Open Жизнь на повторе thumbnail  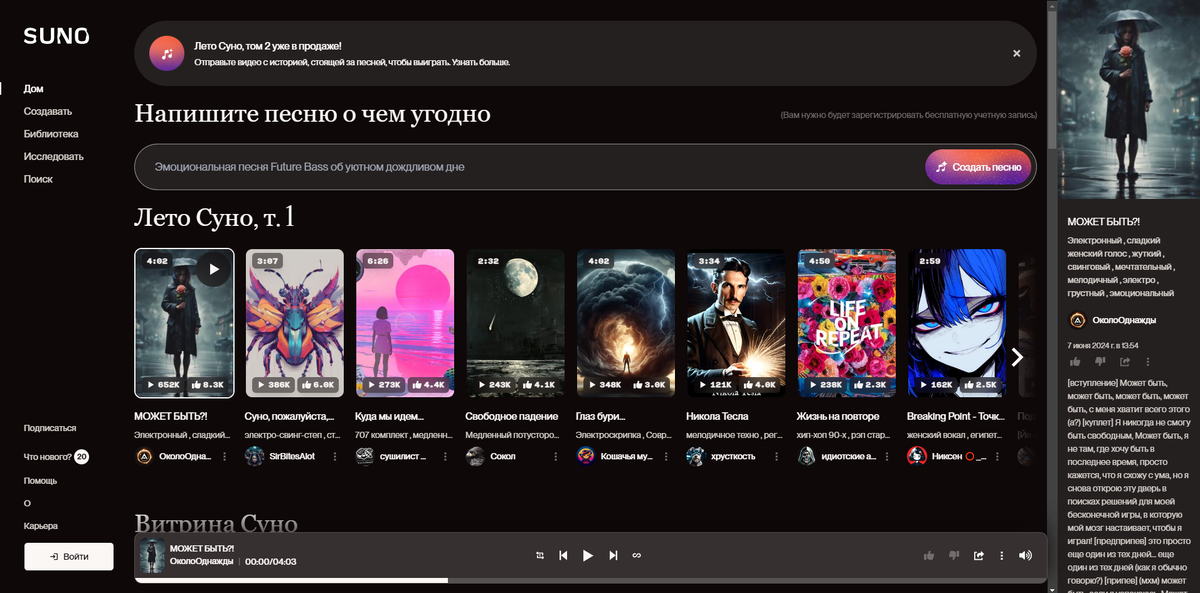[847, 323]
